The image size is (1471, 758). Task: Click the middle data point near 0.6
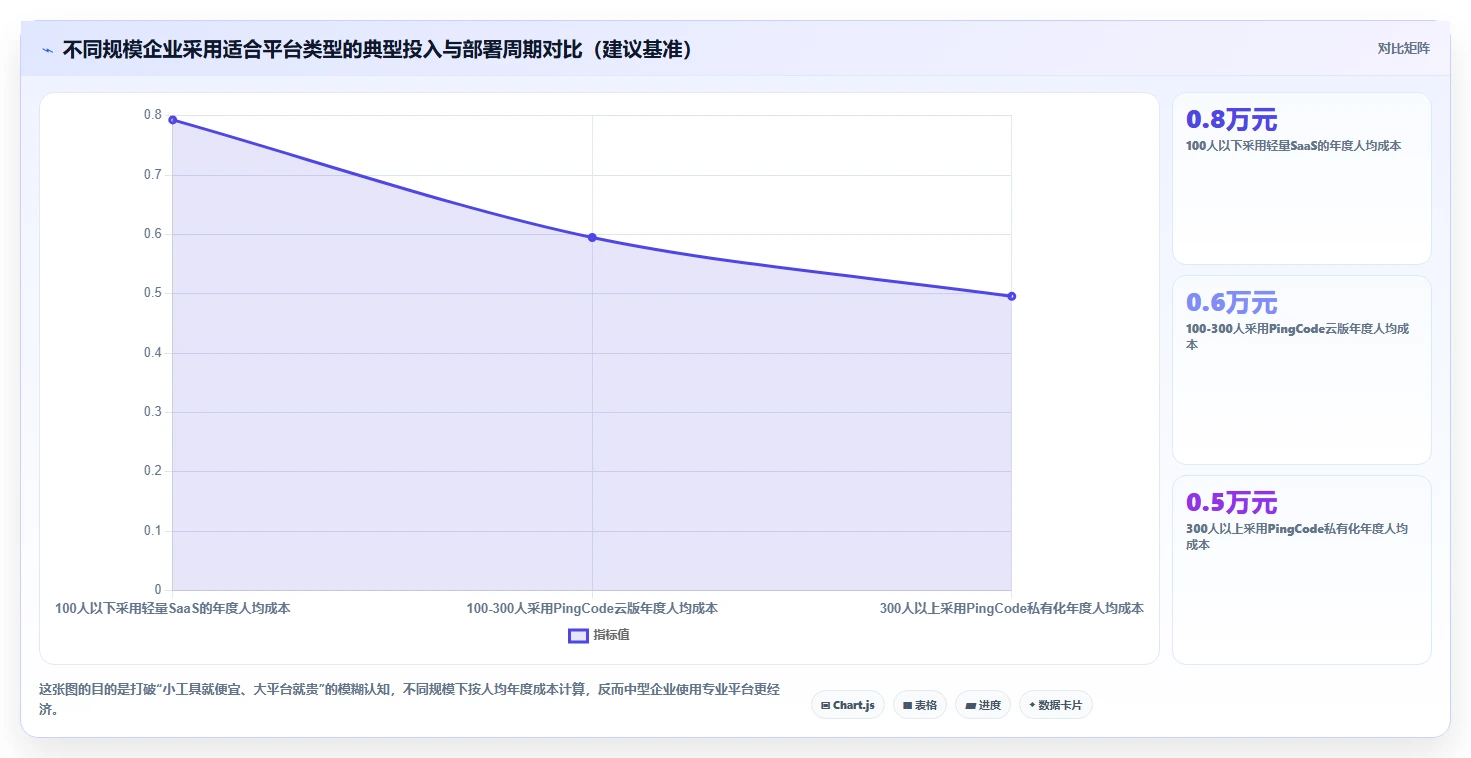592,237
